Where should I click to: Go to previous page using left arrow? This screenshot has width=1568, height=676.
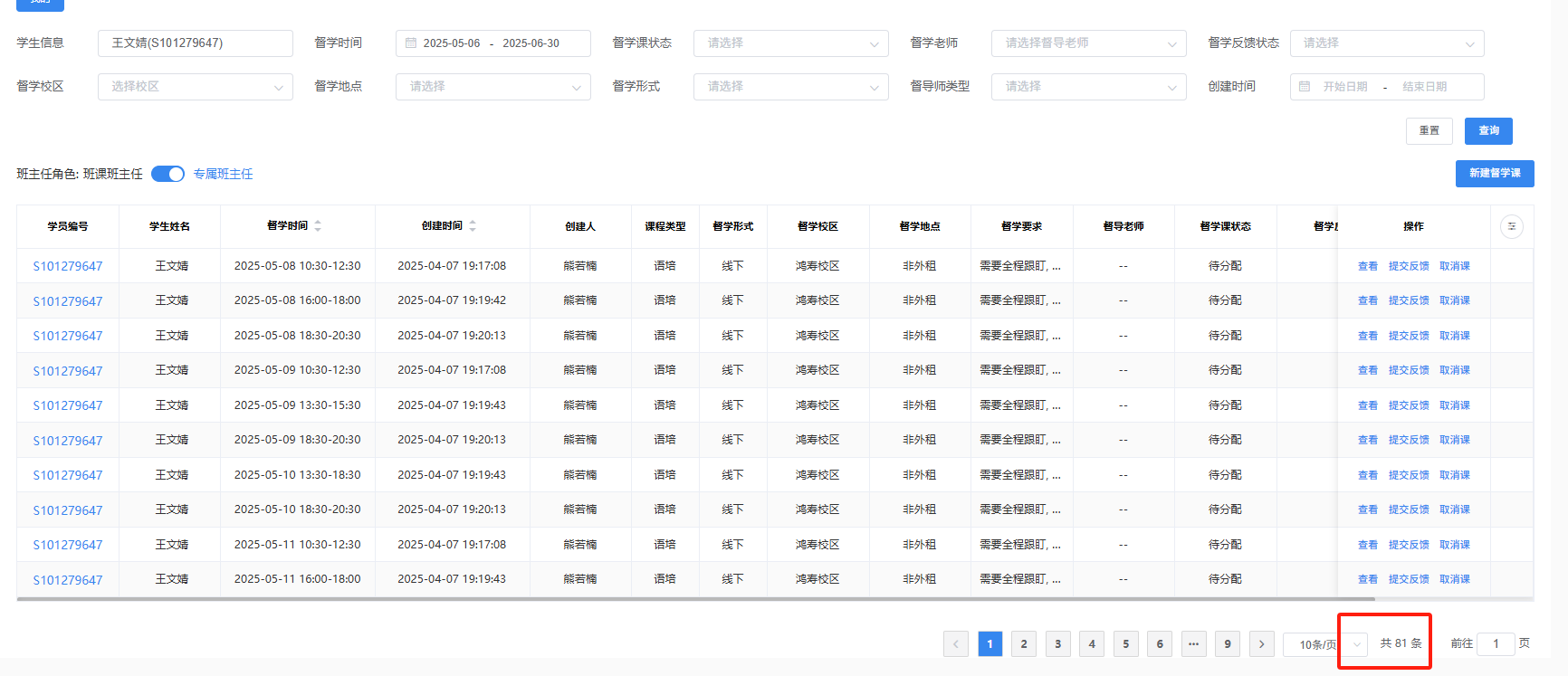(x=955, y=644)
